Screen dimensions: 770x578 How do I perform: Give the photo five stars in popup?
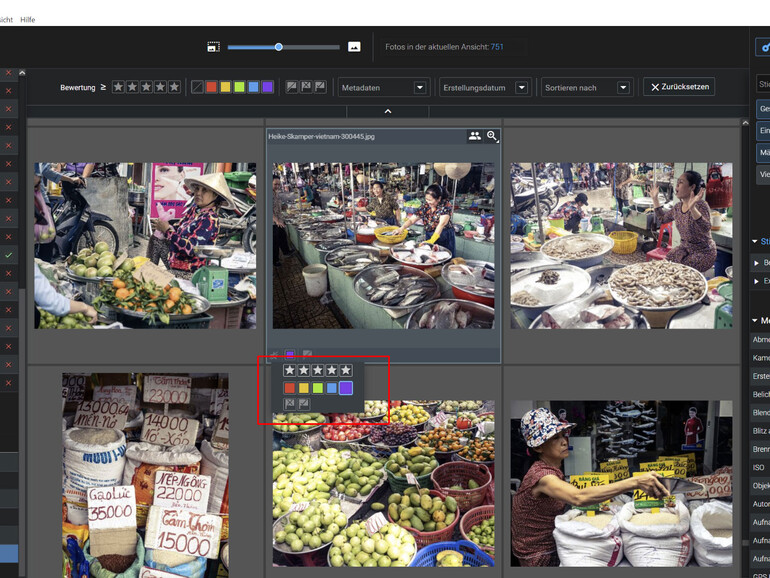(x=346, y=370)
